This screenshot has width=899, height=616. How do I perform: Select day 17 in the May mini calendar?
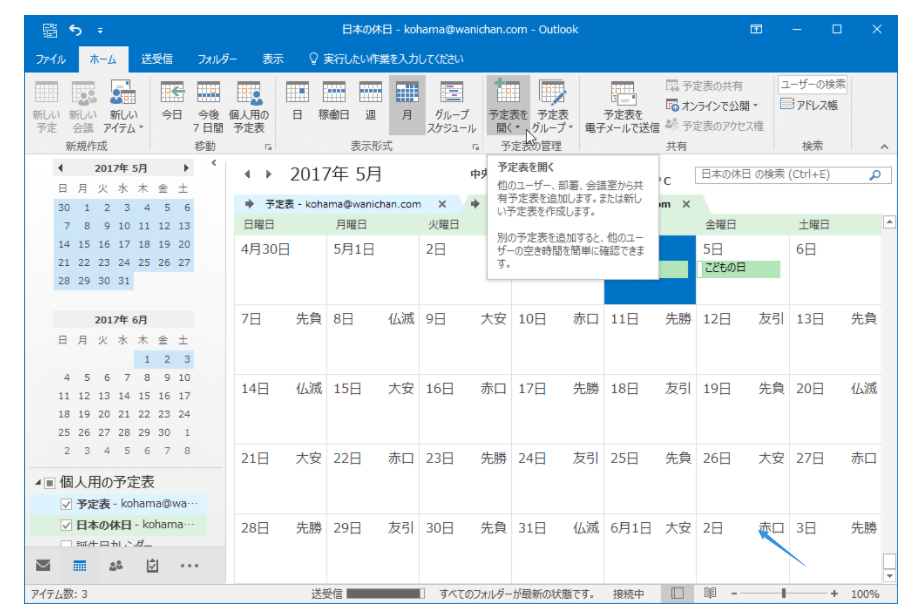coord(124,244)
